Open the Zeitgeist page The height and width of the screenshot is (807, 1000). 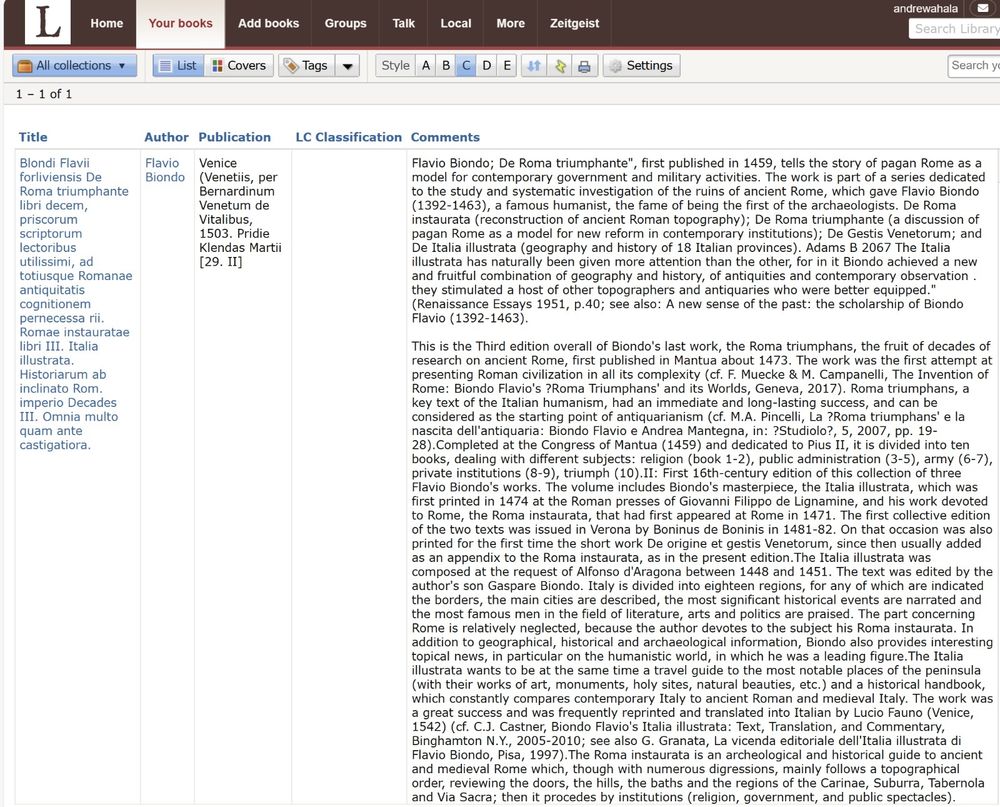click(575, 24)
